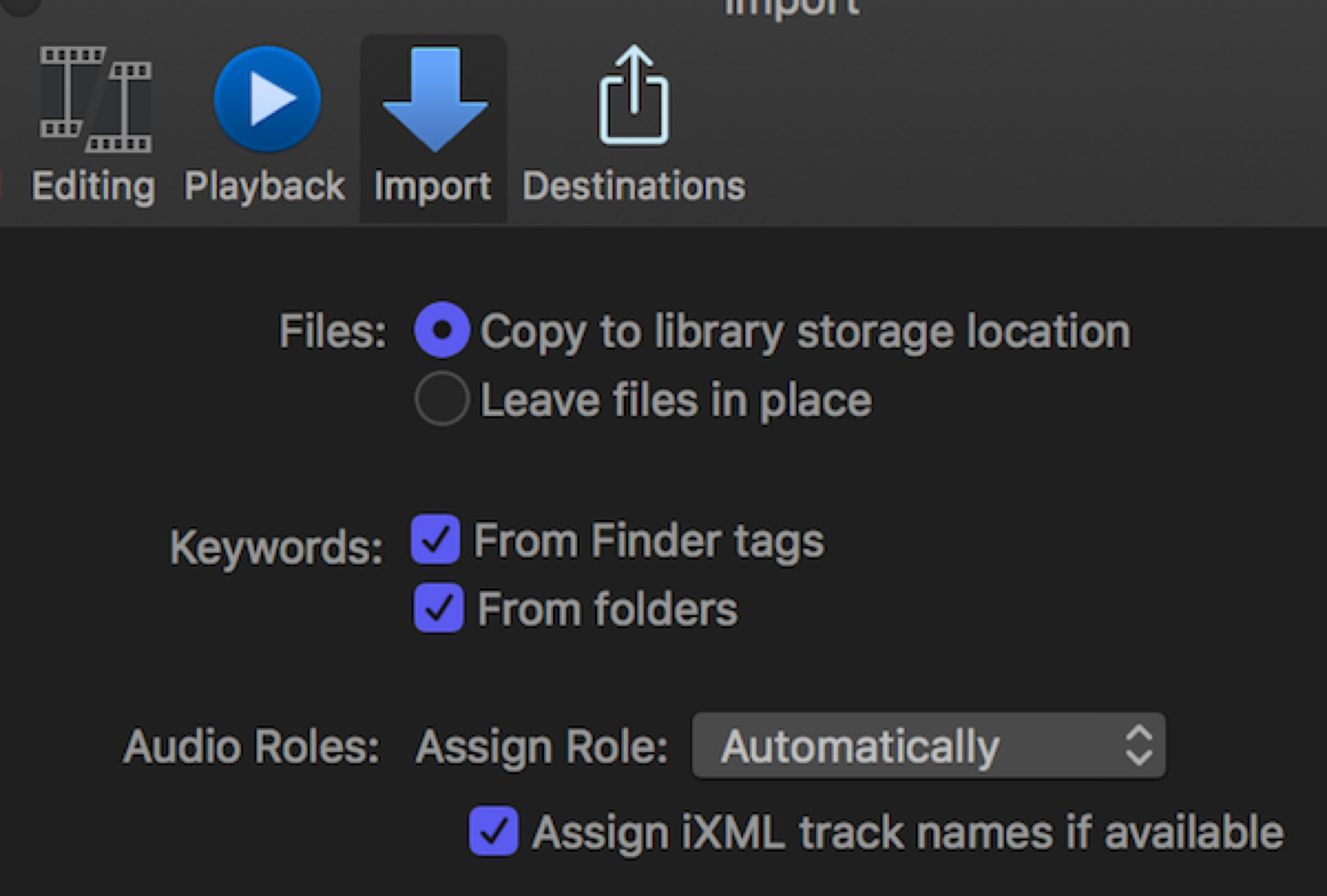The image size is (1327, 896).
Task: Click the 'Copy to library storage location' text
Action: pos(805,331)
